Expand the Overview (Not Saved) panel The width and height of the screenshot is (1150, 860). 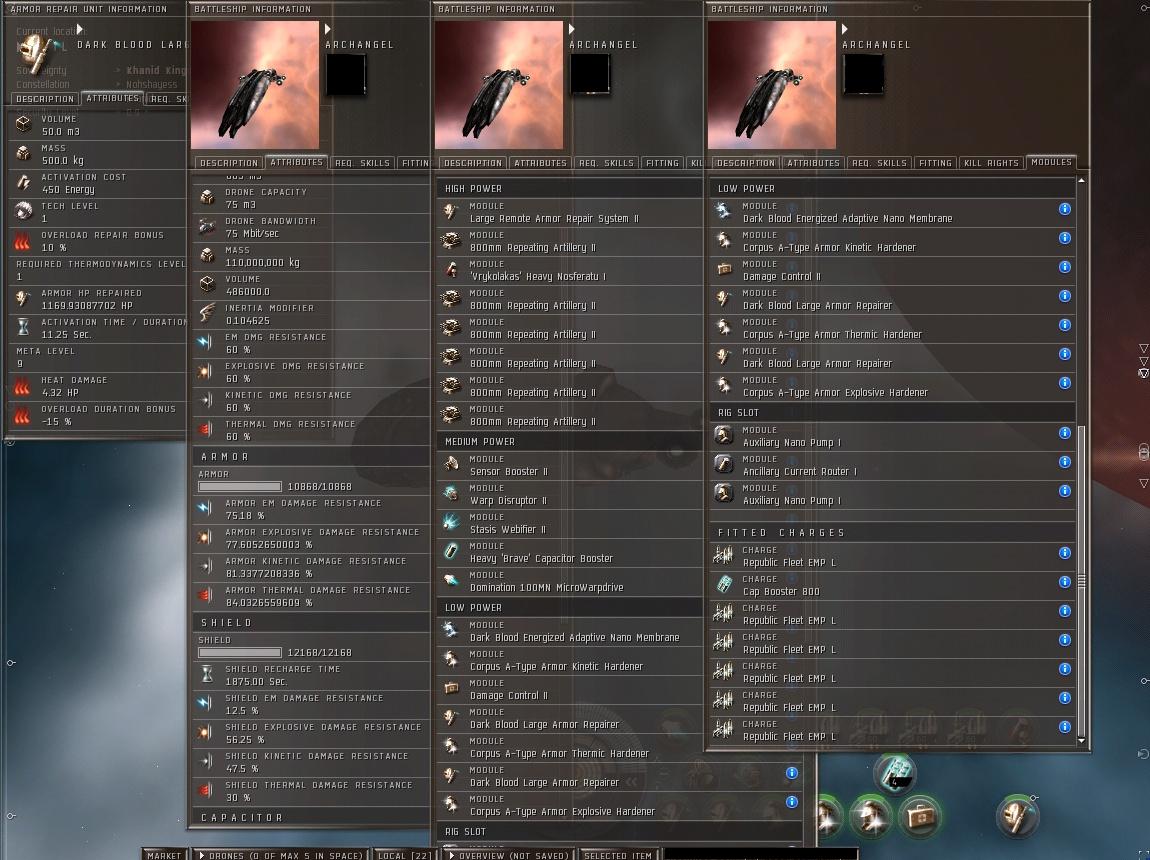[x=510, y=855]
